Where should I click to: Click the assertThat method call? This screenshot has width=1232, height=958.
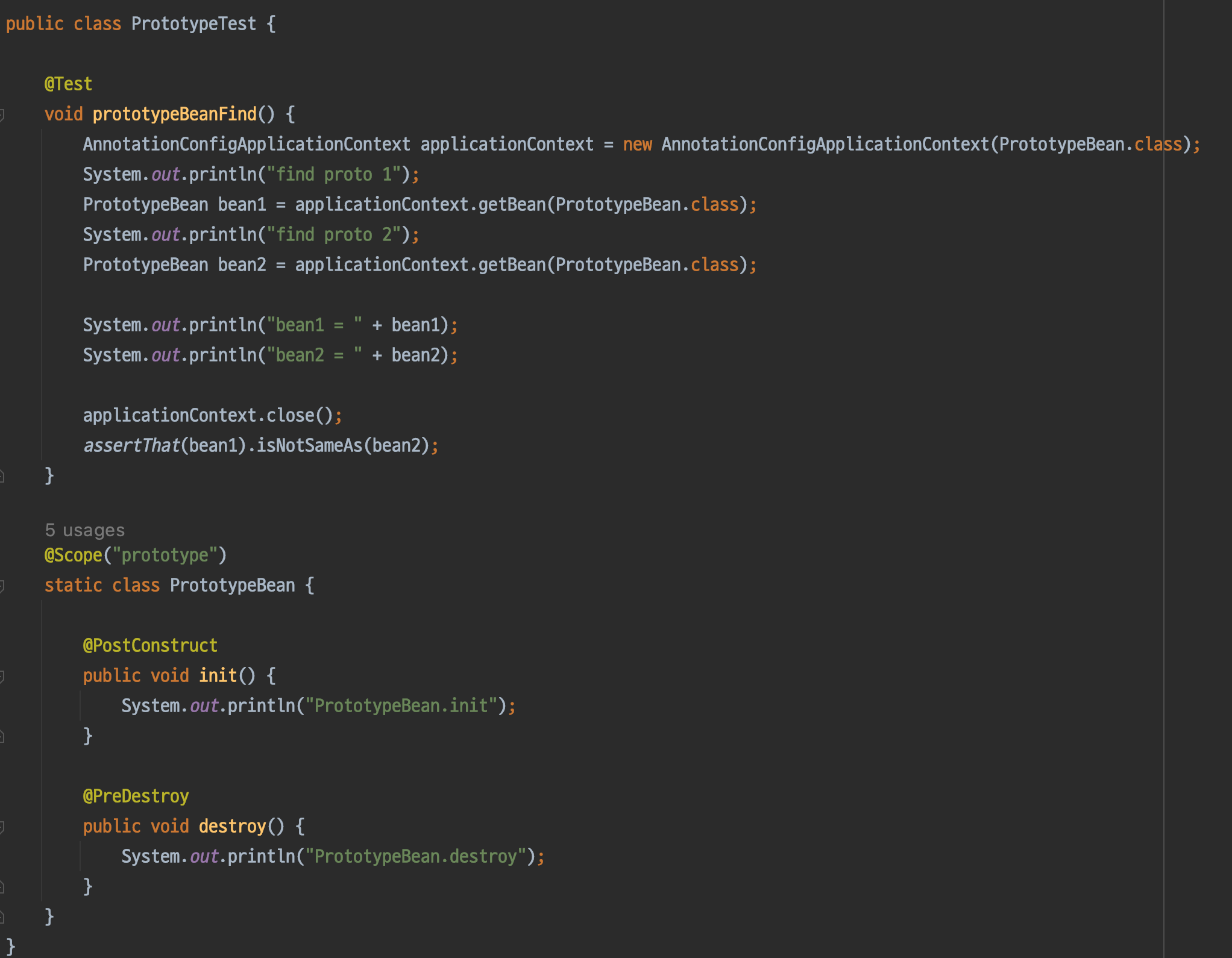point(131,446)
